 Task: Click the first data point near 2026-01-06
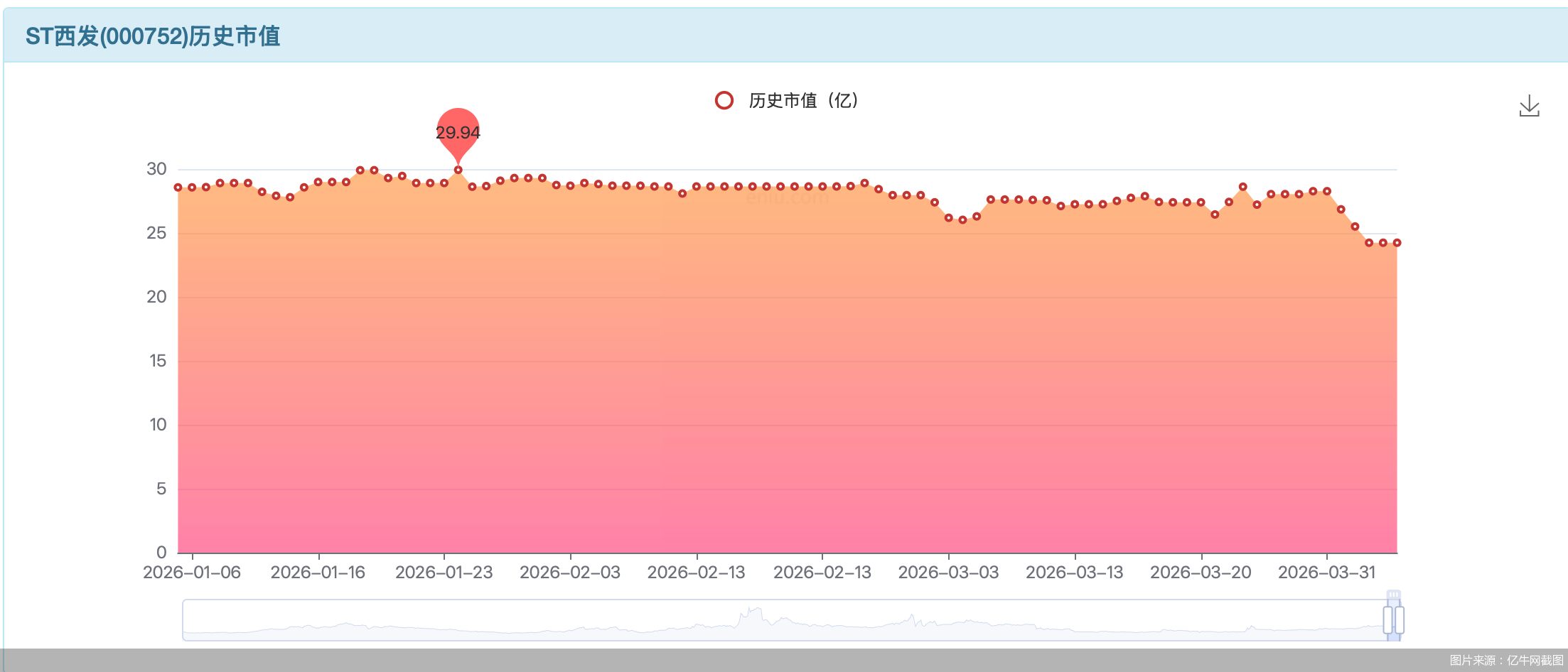(x=178, y=187)
